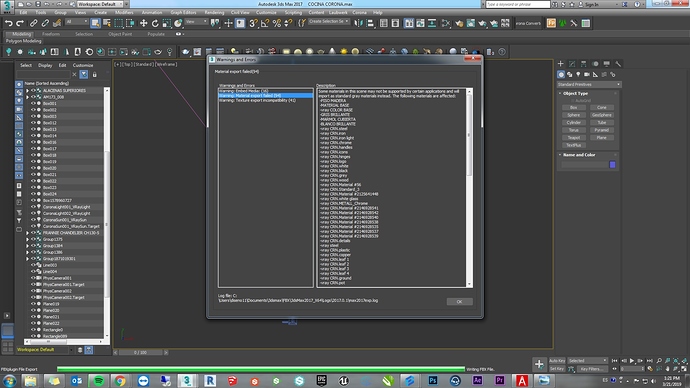Hide Box001 using its eye icon

click(x=33, y=103)
